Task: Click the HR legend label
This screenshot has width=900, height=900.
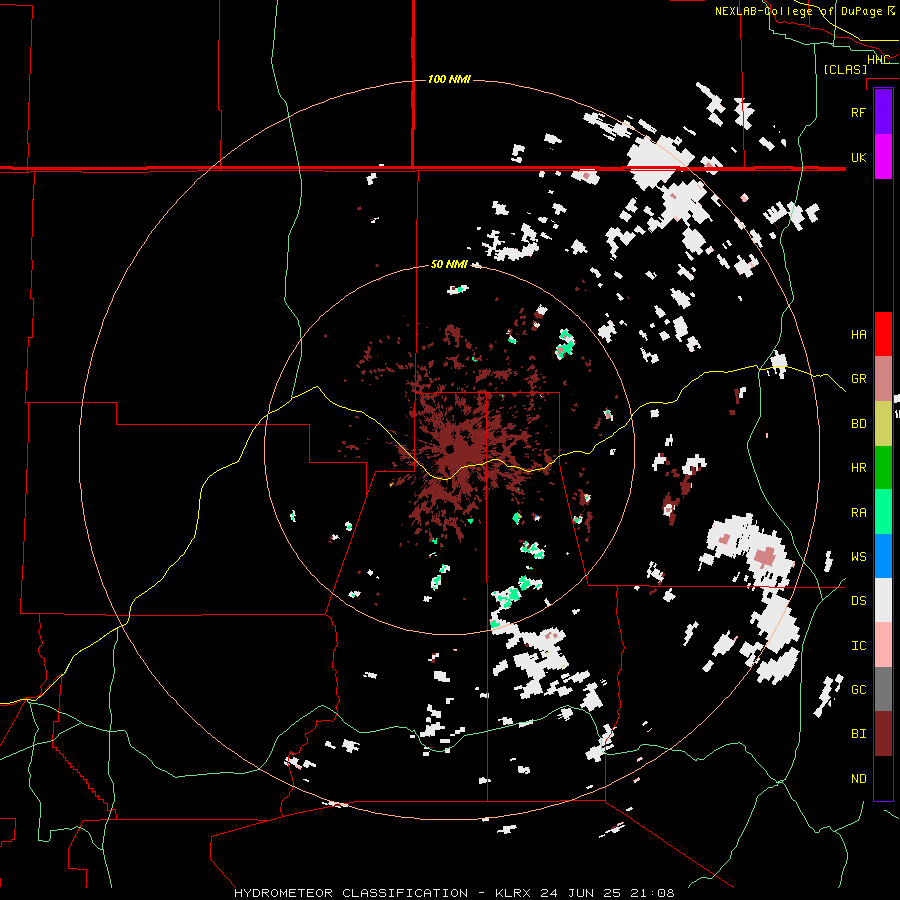Action: (858, 468)
